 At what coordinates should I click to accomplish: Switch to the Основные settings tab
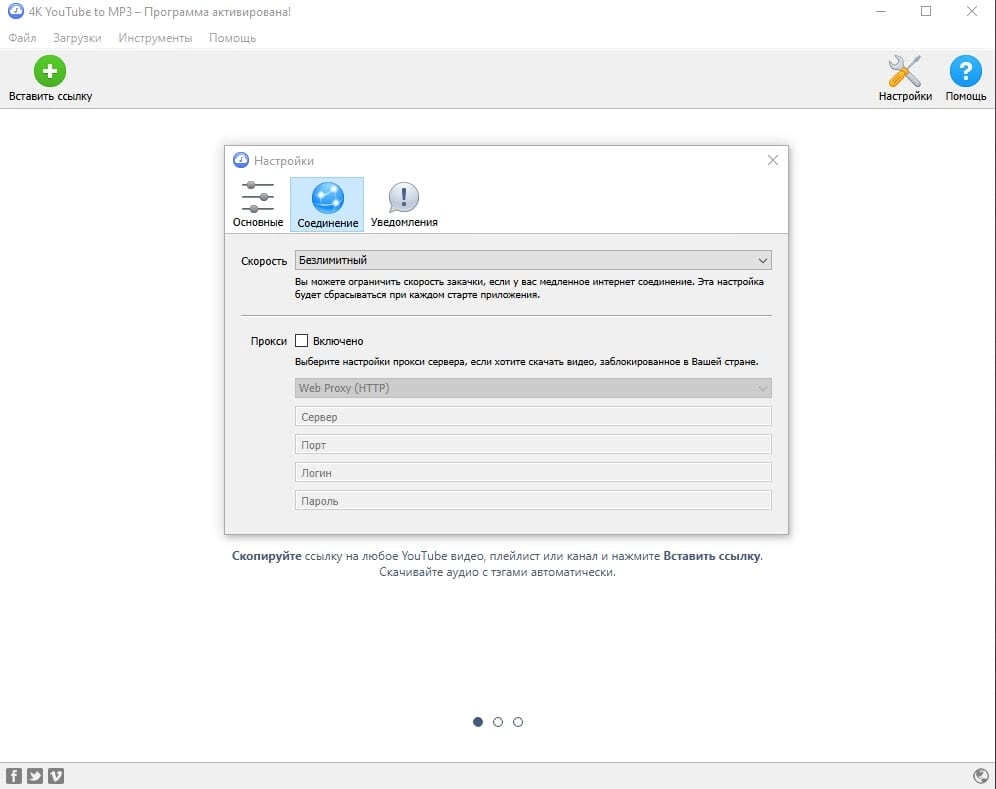pyautogui.click(x=258, y=204)
